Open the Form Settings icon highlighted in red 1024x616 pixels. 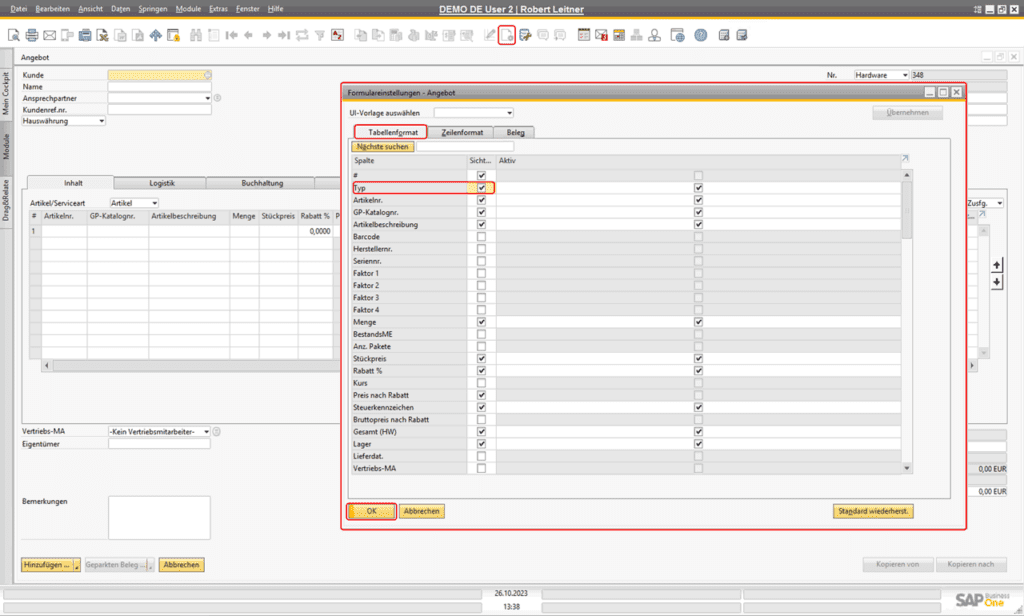[x=505, y=34]
